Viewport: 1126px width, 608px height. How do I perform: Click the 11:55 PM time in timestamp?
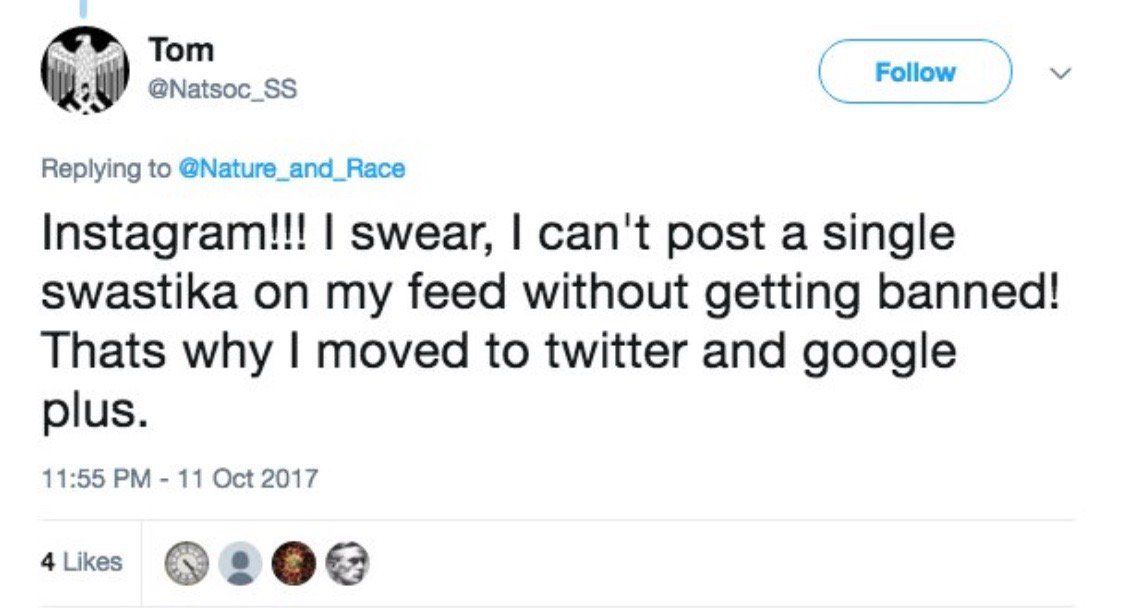(87, 478)
